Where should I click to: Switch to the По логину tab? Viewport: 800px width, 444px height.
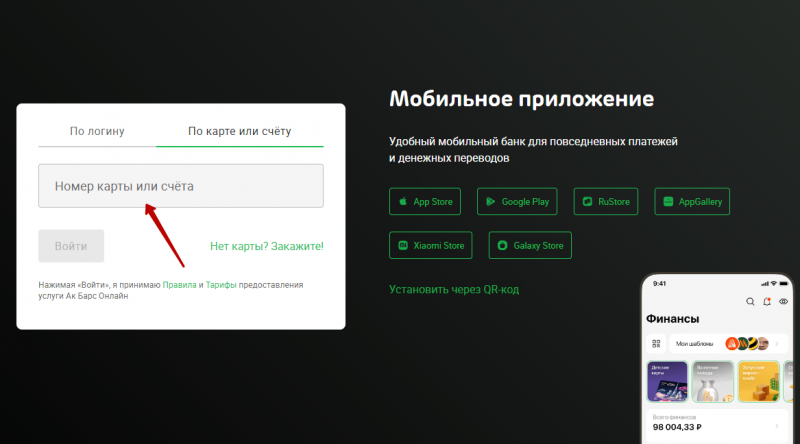tap(97, 130)
